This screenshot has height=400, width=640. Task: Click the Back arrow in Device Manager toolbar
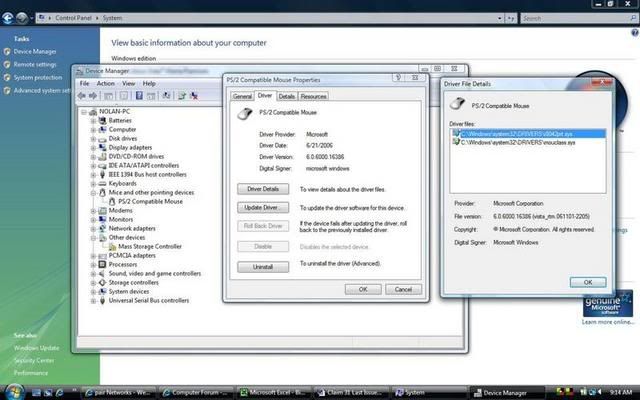pyautogui.click(x=82, y=96)
